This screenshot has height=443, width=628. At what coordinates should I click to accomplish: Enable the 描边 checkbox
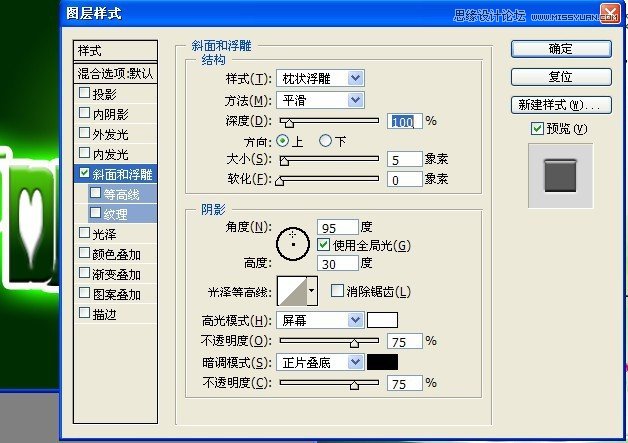[x=85, y=313]
